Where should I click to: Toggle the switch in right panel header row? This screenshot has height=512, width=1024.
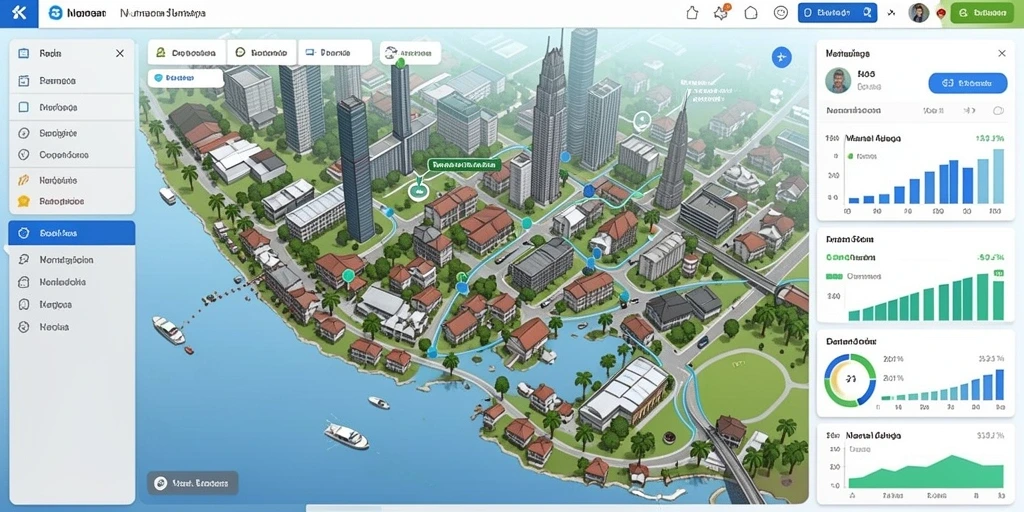pos(998,111)
